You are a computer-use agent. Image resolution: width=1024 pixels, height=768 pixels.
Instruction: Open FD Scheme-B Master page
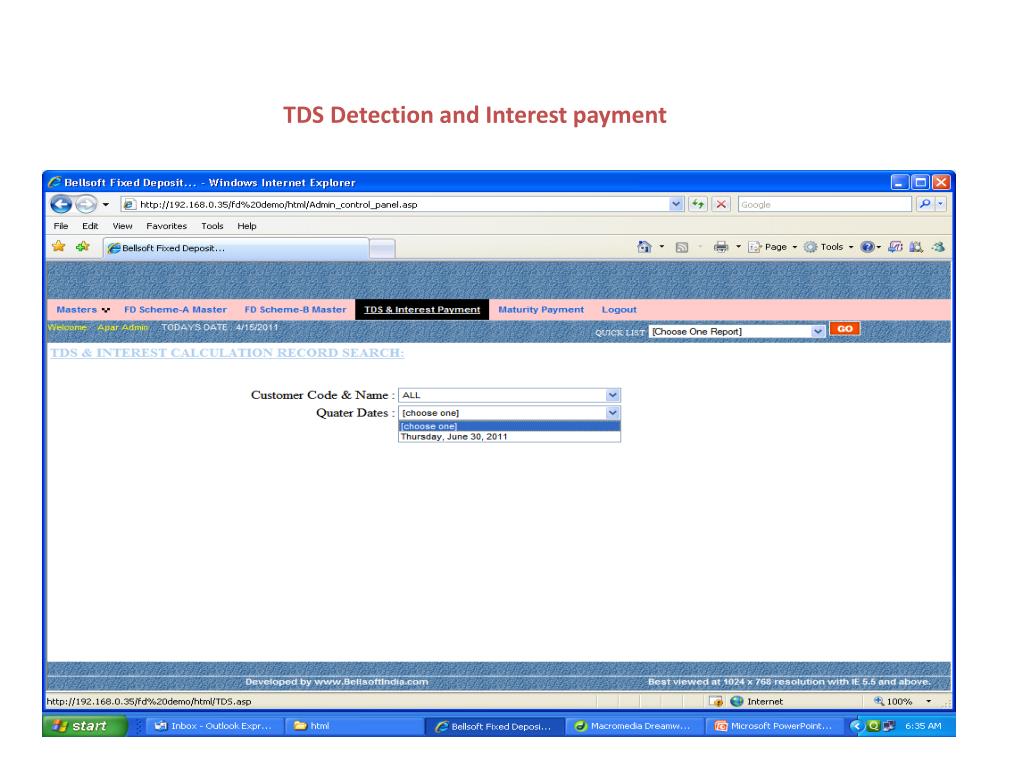tap(295, 310)
